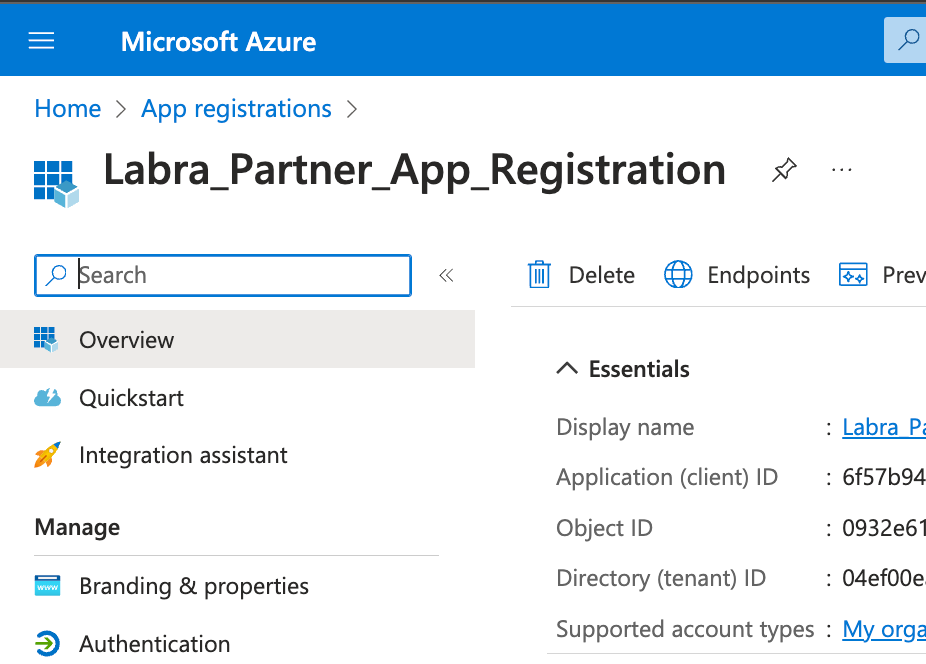This screenshot has height=664, width=926.
Task: Open Integration assistant menu item
Action: 183,455
